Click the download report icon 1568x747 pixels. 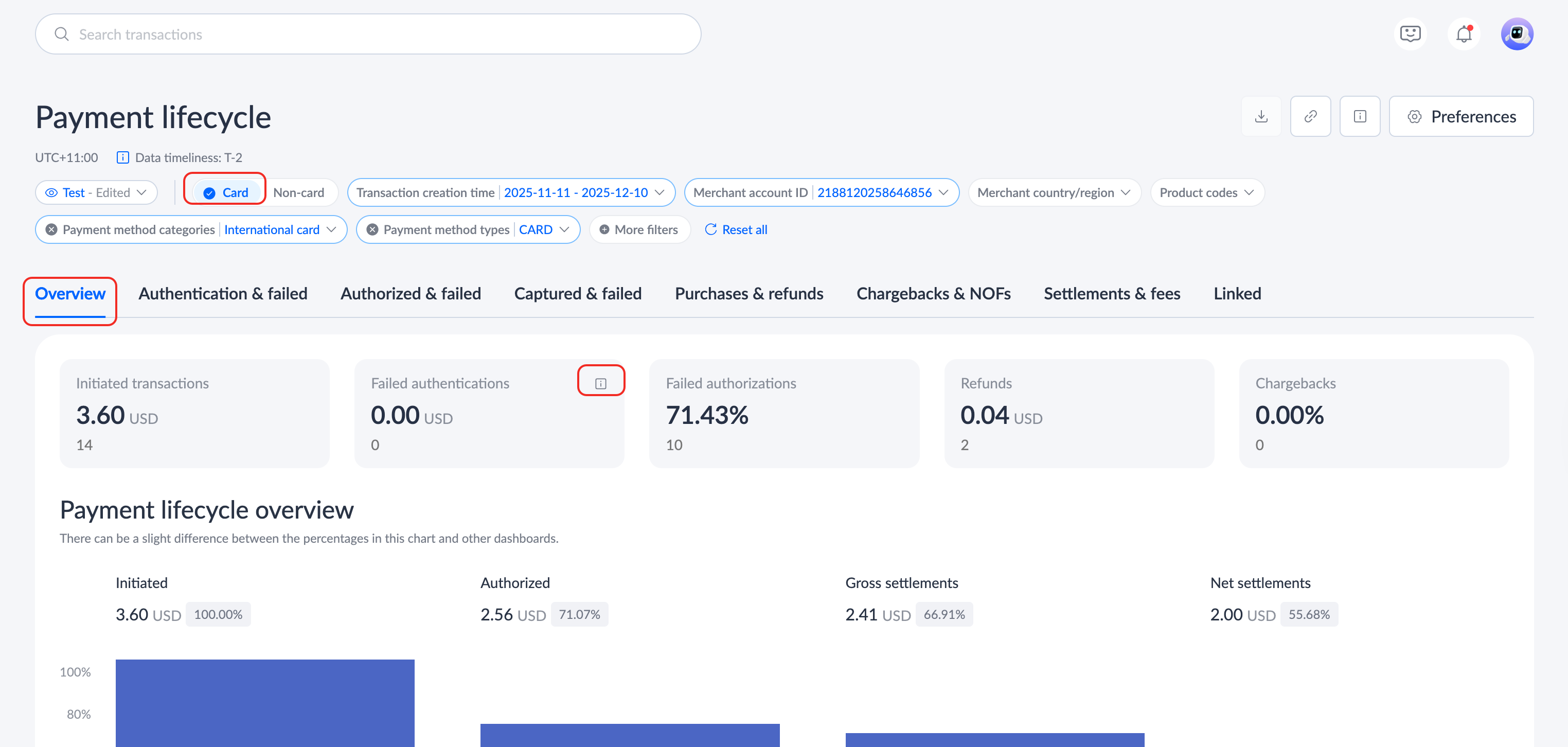[x=1260, y=116]
